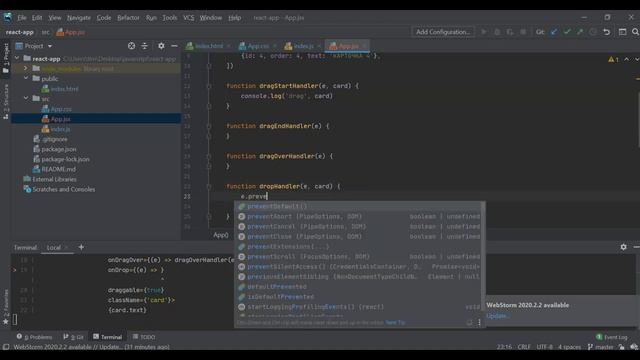Open terminal panel settings gear
The image size is (640, 360).
623,247
